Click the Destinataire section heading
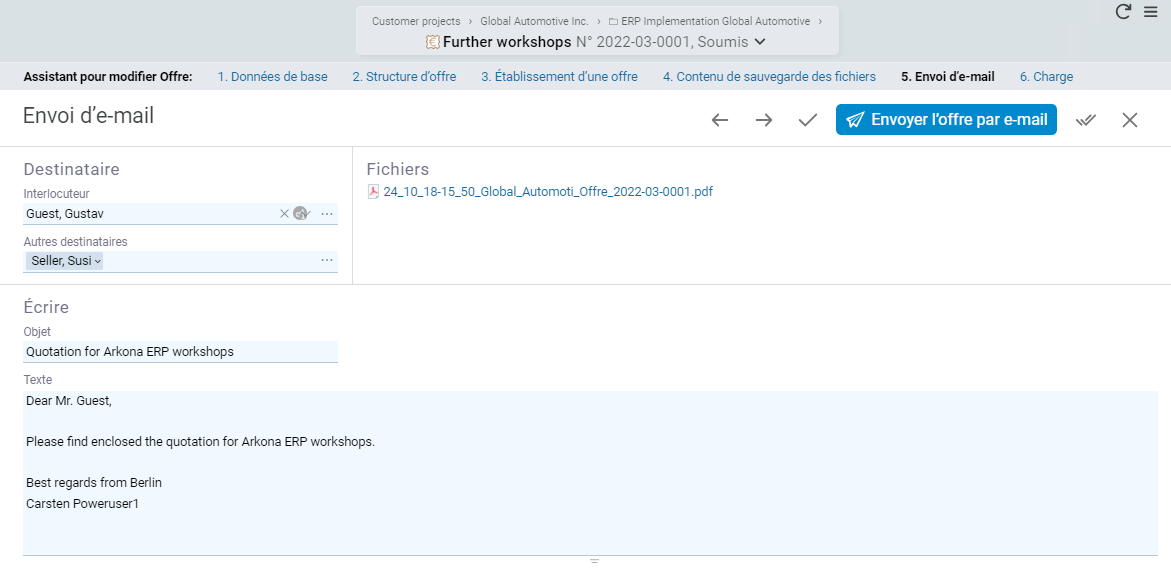This screenshot has width=1171, height=579. (x=72, y=170)
